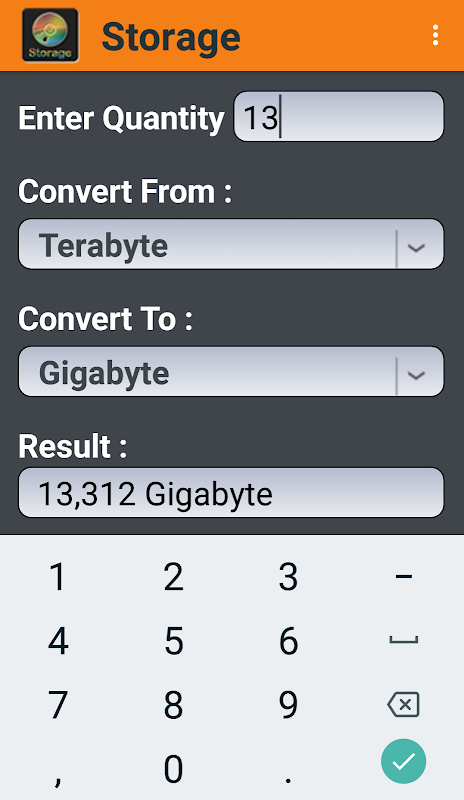The image size is (464, 800).
Task: Tap number 3 on the keypad
Action: [288, 577]
